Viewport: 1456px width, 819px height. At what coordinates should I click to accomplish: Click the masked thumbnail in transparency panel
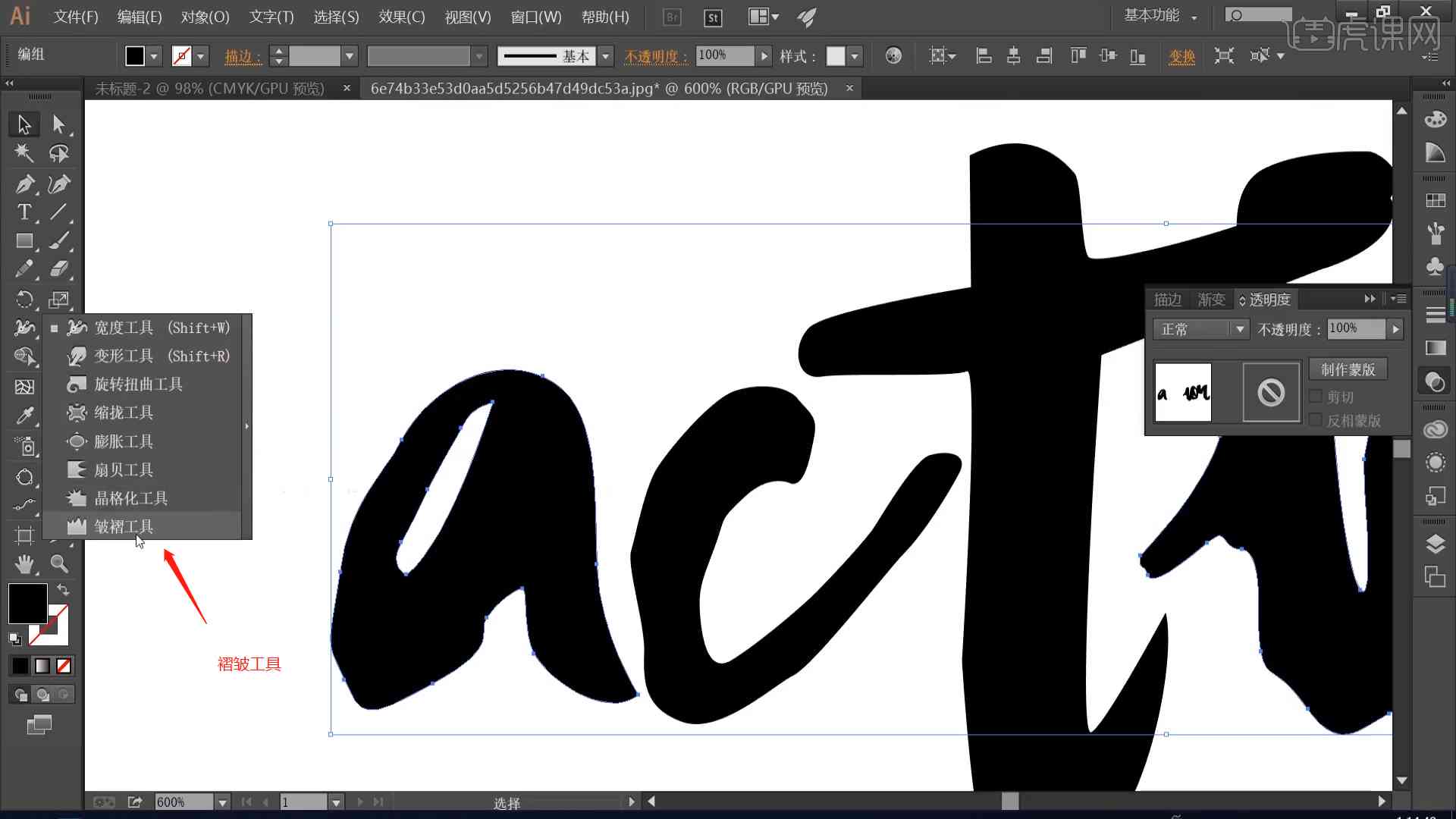point(1270,393)
